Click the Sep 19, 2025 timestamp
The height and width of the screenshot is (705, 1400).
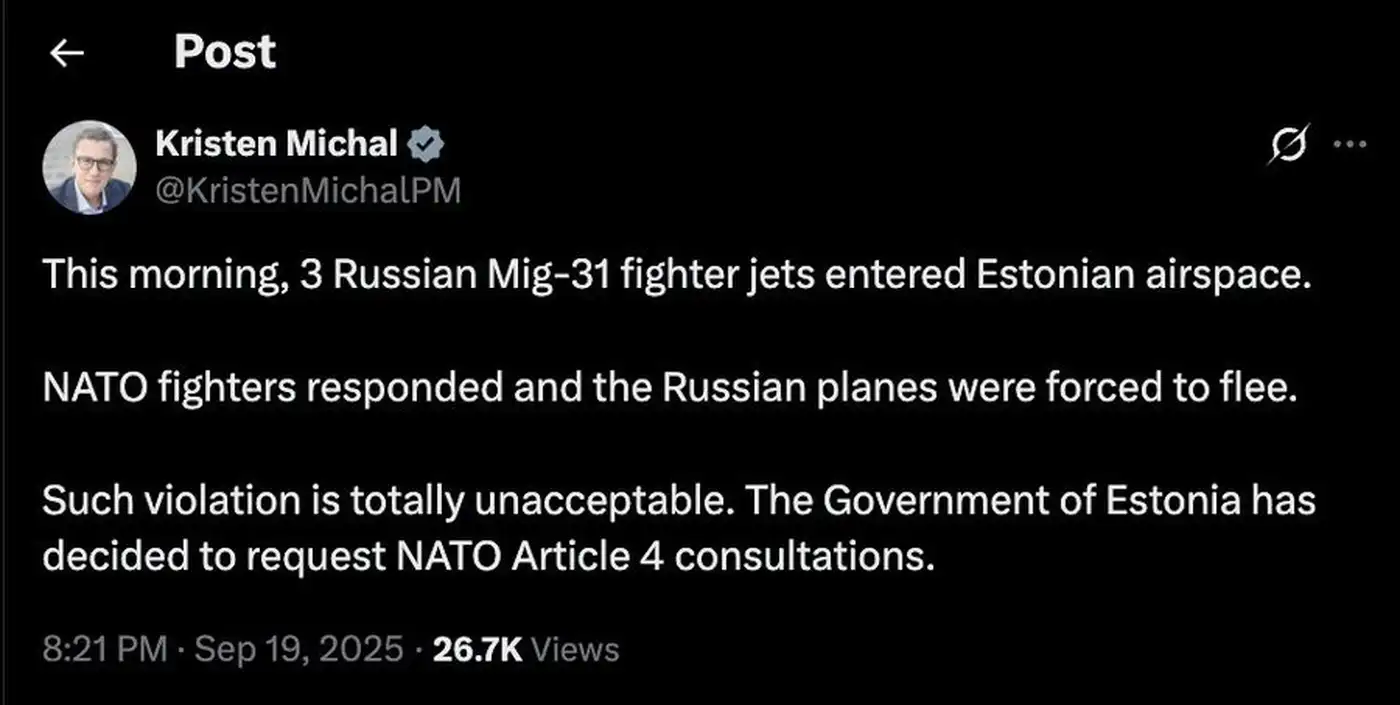tap(298, 649)
